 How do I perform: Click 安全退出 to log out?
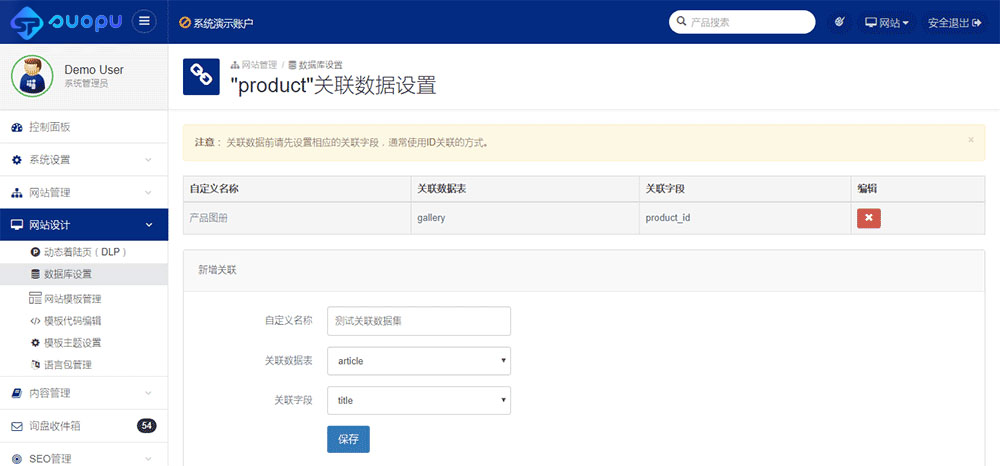[x=954, y=22]
